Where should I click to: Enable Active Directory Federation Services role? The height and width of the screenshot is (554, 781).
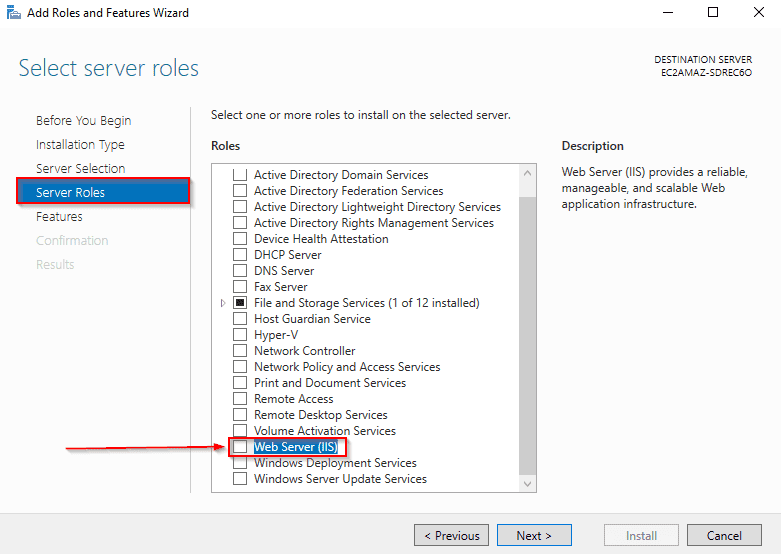click(240, 191)
